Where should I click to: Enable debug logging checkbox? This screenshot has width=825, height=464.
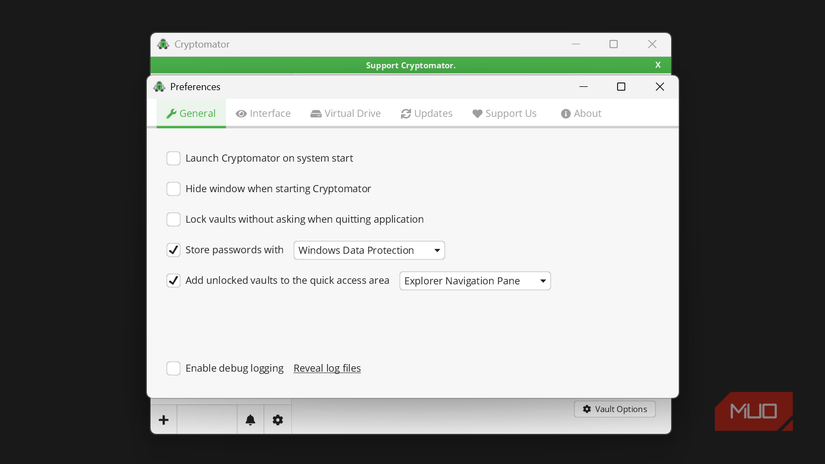[173, 368]
